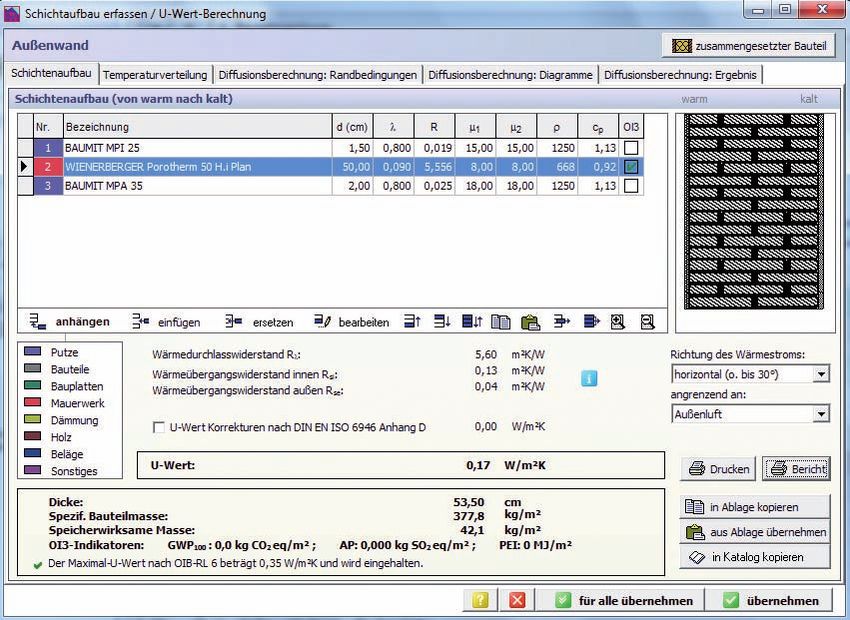Switch to the Schichtenaufbau tab
The height and width of the screenshot is (620, 850).
[x=51, y=73]
